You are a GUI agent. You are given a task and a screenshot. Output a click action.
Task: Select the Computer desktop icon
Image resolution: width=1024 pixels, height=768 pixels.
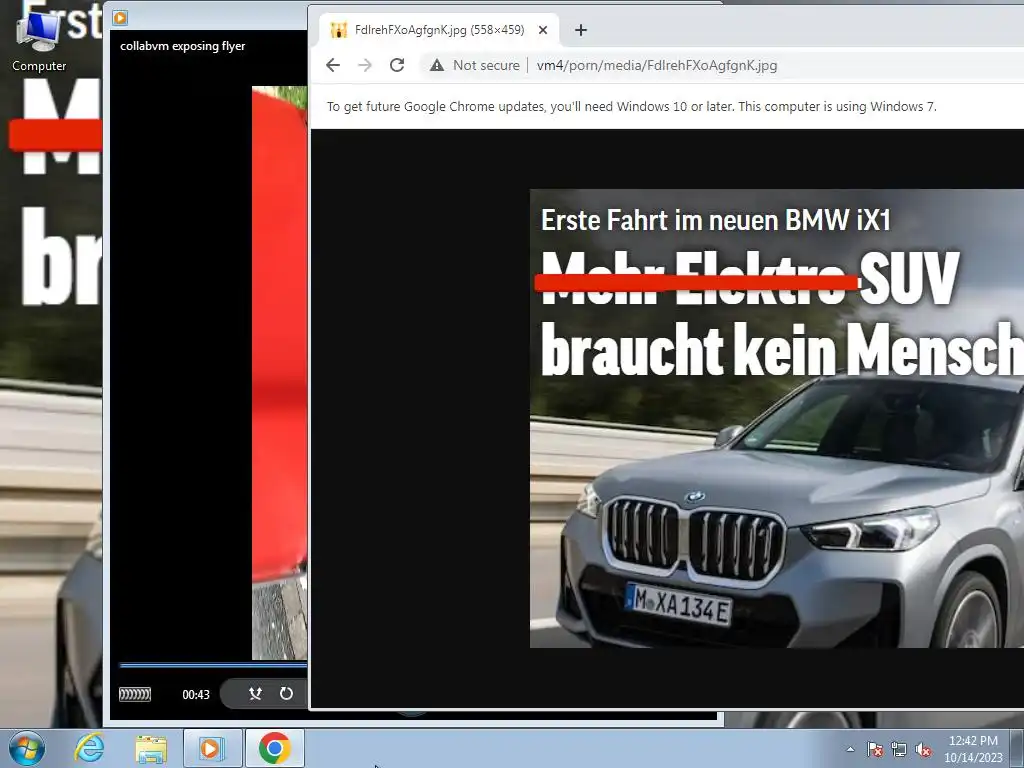coord(39,40)
